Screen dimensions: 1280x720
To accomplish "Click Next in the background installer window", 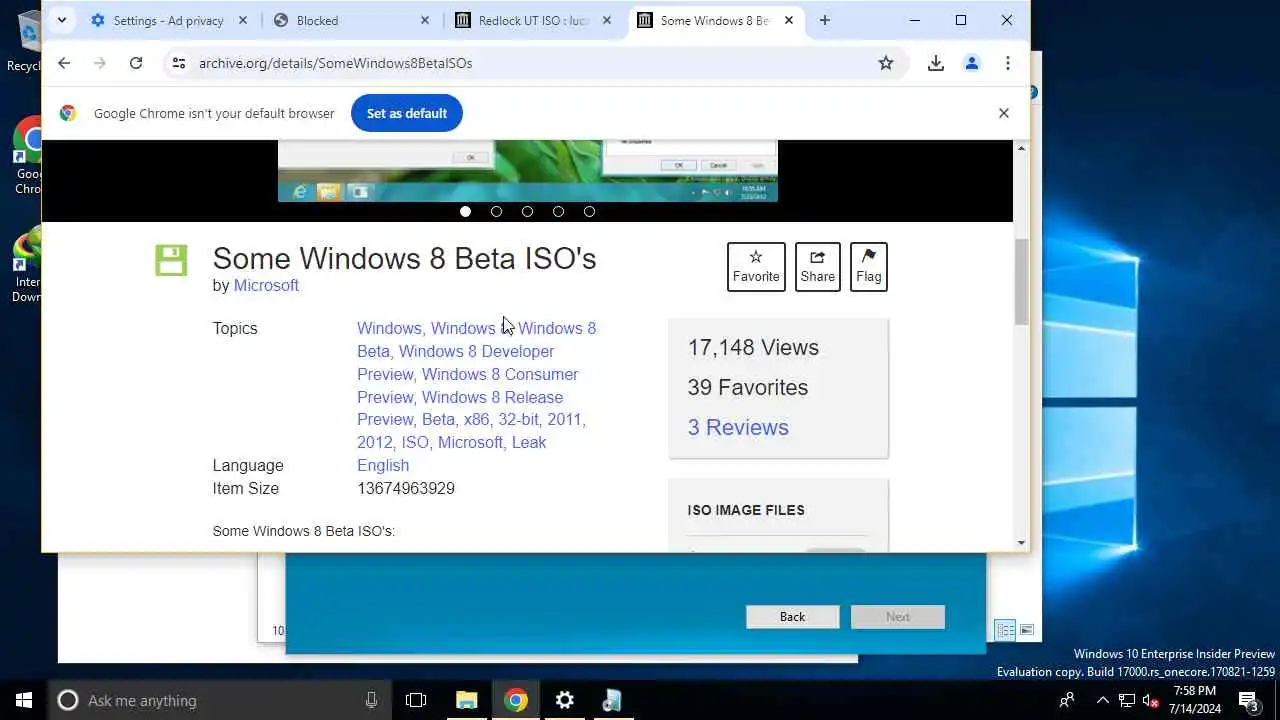I will tap(898, 617).
